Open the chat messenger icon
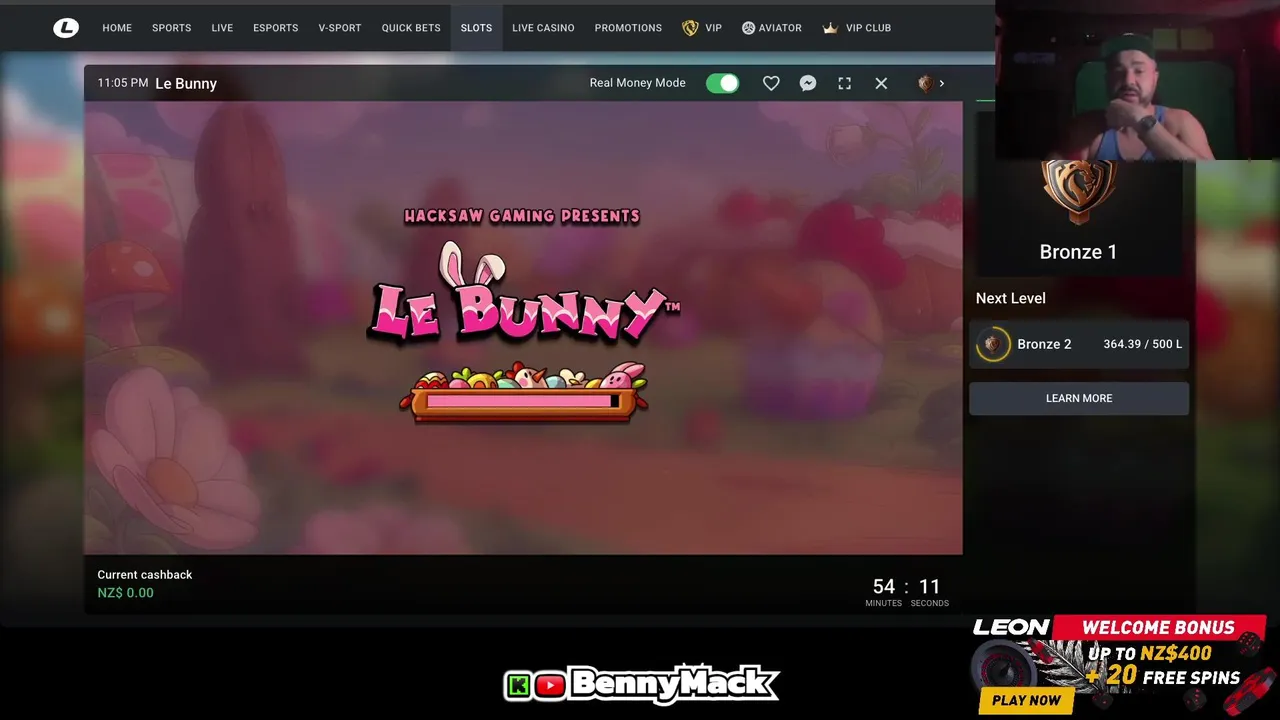 click(808, 83)
